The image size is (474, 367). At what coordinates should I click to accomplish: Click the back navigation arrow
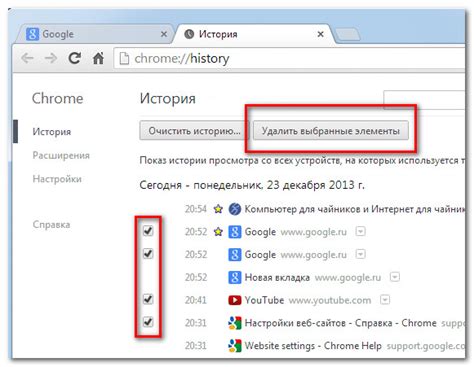[27, 58]
